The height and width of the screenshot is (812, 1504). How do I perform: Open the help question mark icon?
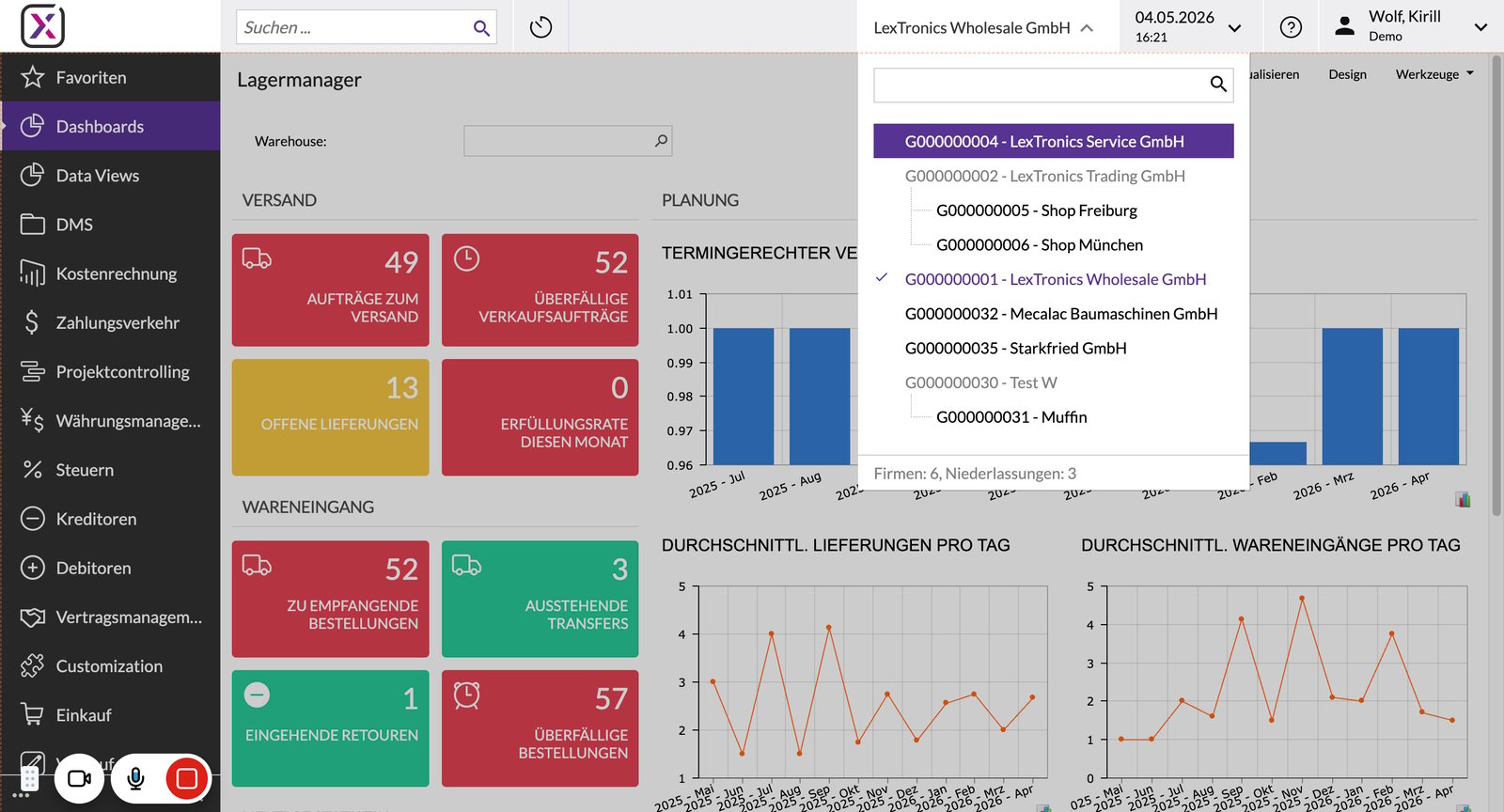tap(1291, 27)
